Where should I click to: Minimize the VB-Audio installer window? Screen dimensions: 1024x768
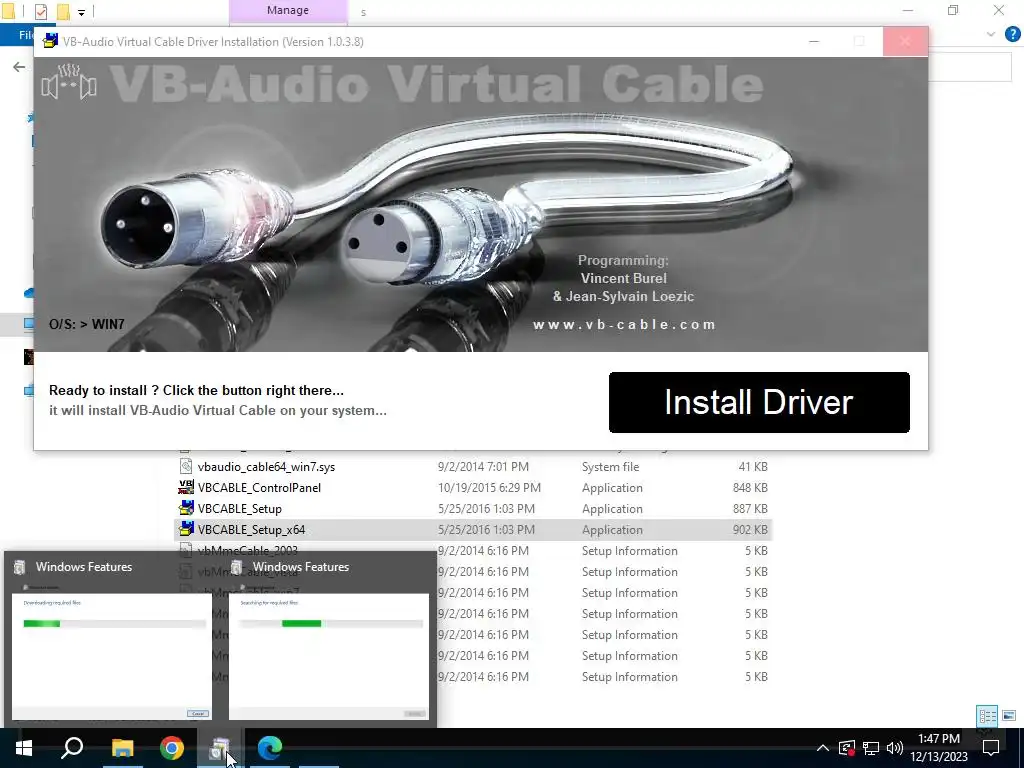point(814,42)
